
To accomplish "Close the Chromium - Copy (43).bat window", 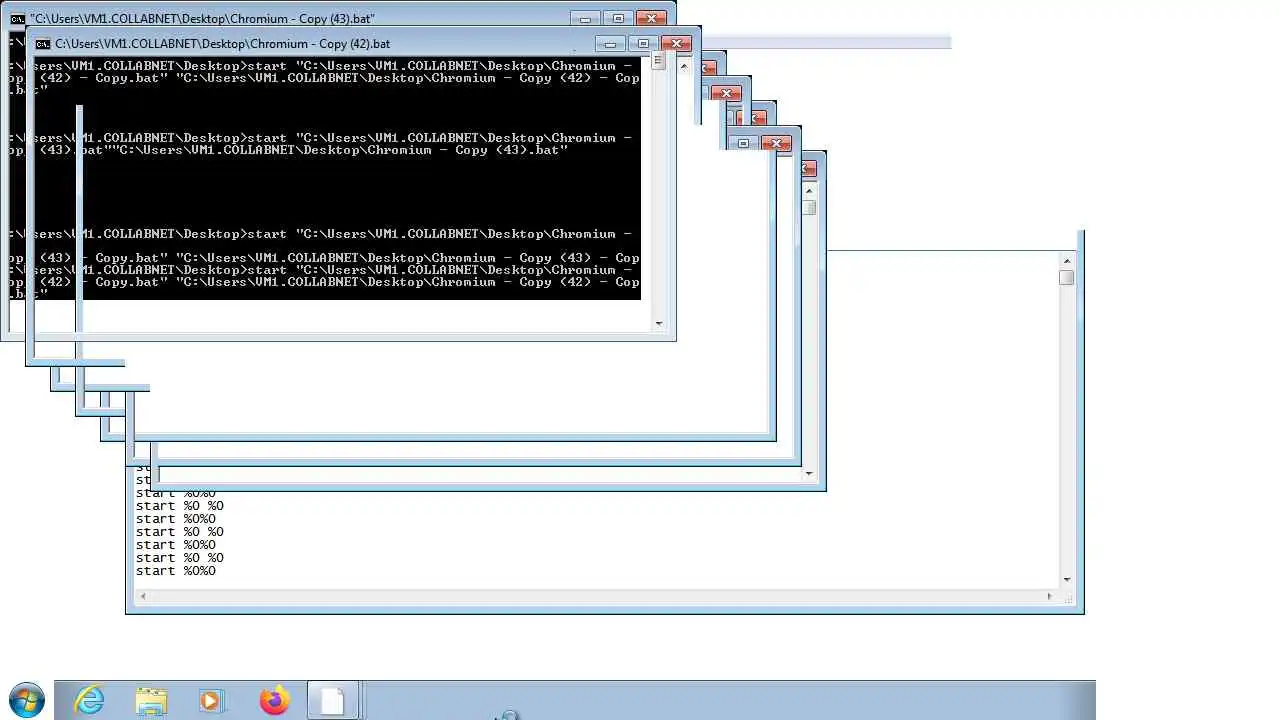I will pos(652,18).
